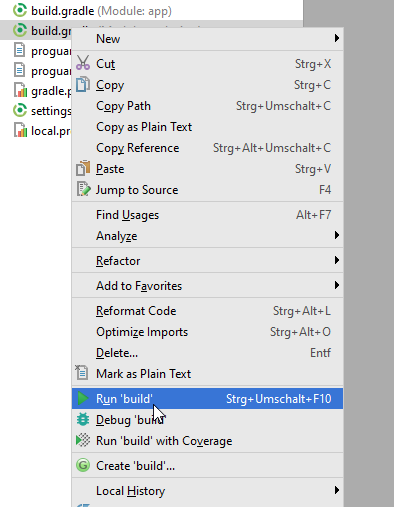Viewport: 394px width, 507px height.
Task: Click the Mark as Plain Text icon
Action: 82,373
